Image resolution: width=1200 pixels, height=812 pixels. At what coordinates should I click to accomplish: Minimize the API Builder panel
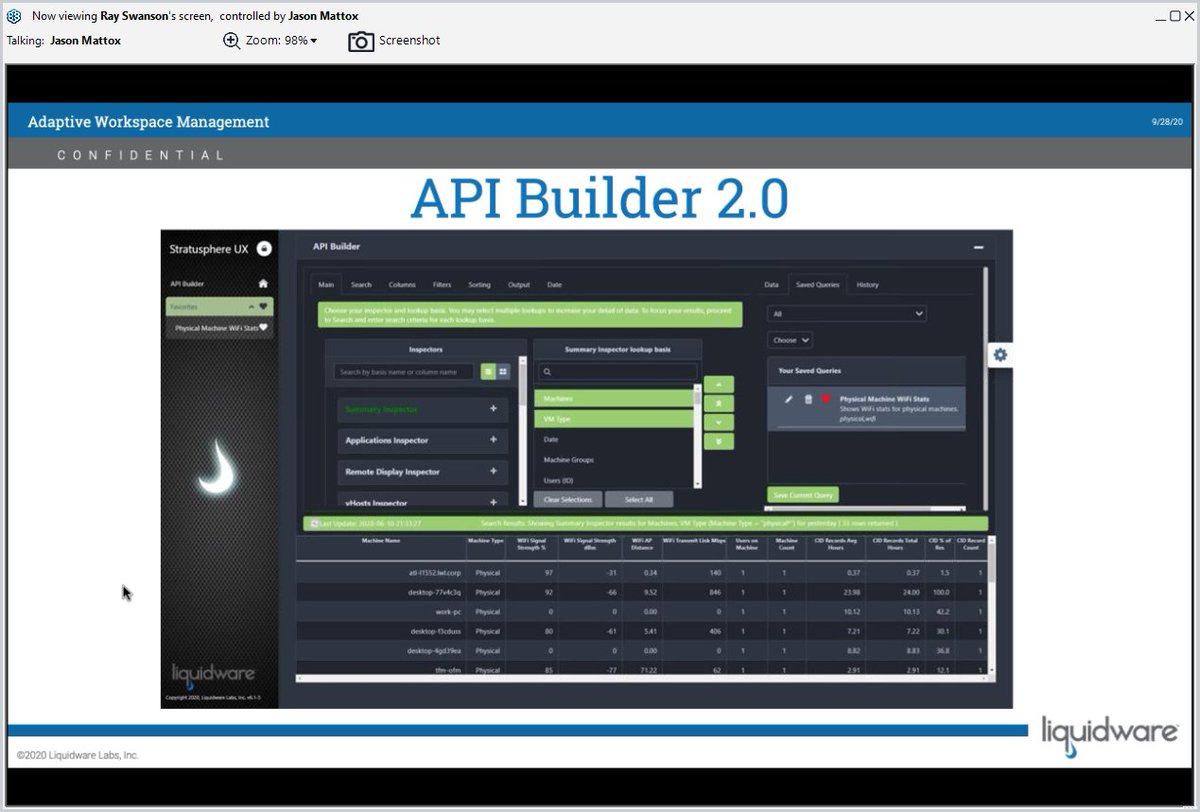click(x=978, y=247)
